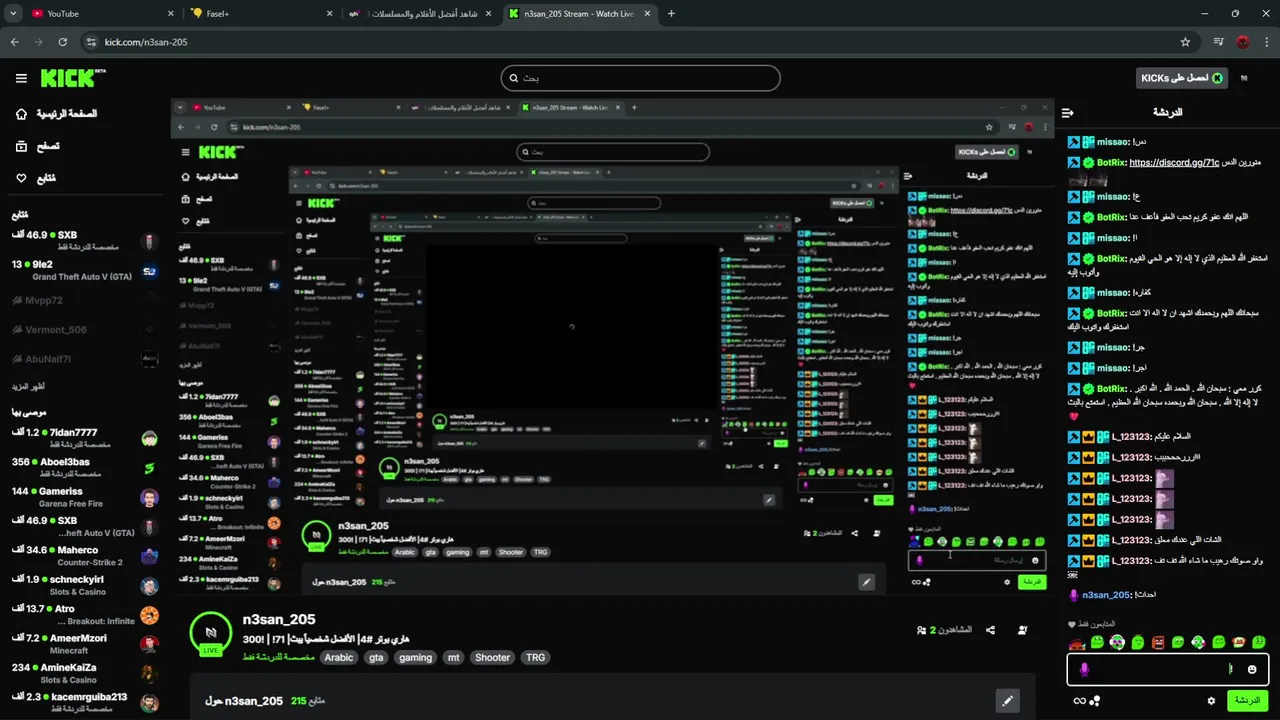
Task: Click the المشاهدون 2 viewers count
Action: point(944,630)
